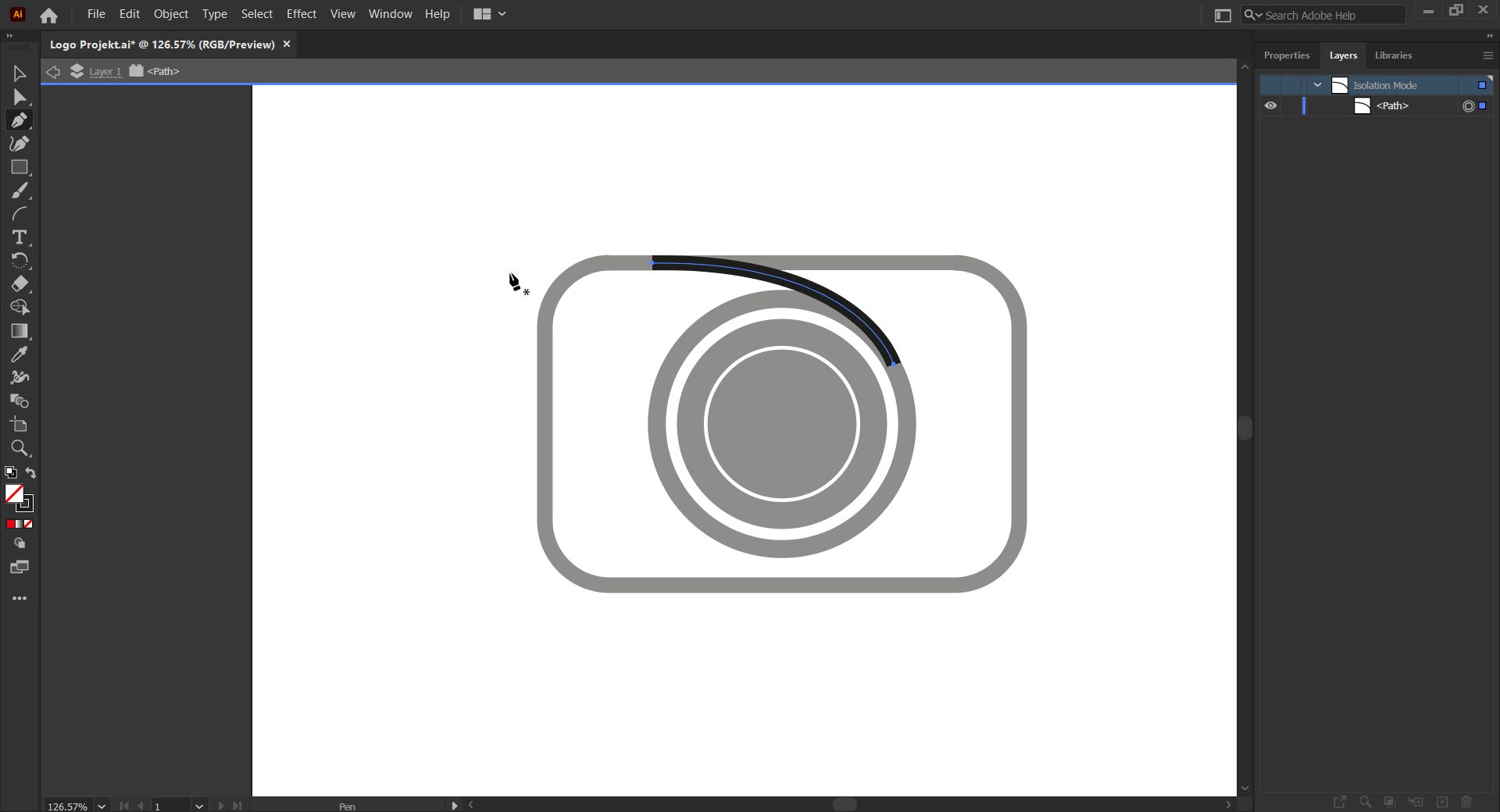Viewport: 1500px width, 812px height.
Task: Click Make/Release Clipping Mask icon
Action: tap(1390, 801)
